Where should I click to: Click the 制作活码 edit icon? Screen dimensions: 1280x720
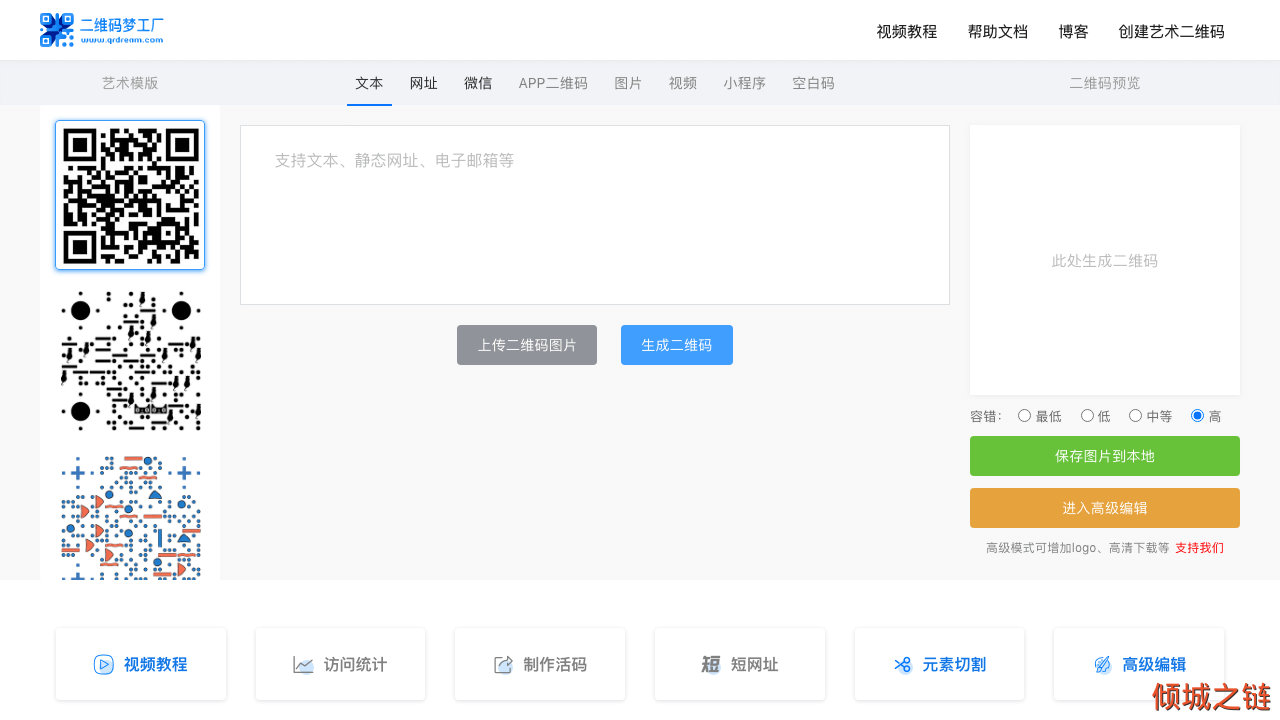click(503, 664)
